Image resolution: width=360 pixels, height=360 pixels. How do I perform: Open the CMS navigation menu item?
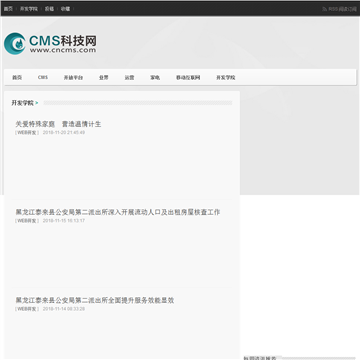click(43, 77)
